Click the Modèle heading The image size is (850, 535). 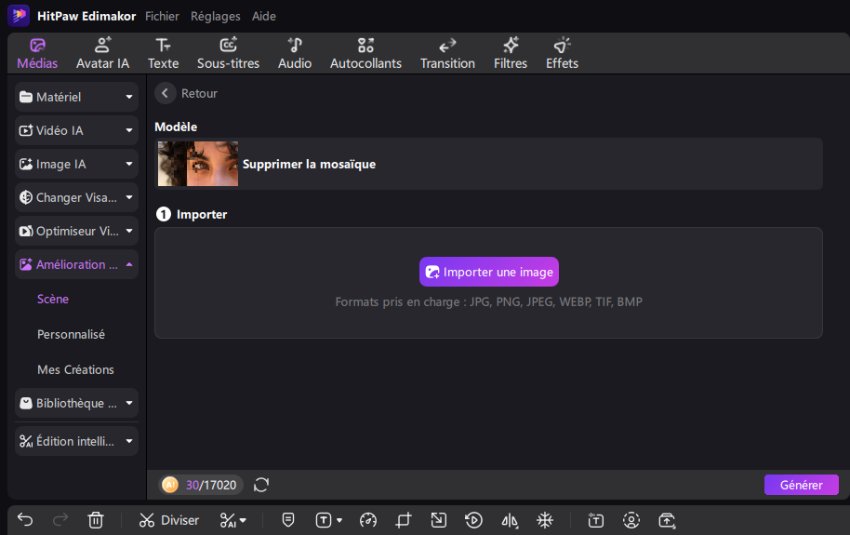point(176,127)
